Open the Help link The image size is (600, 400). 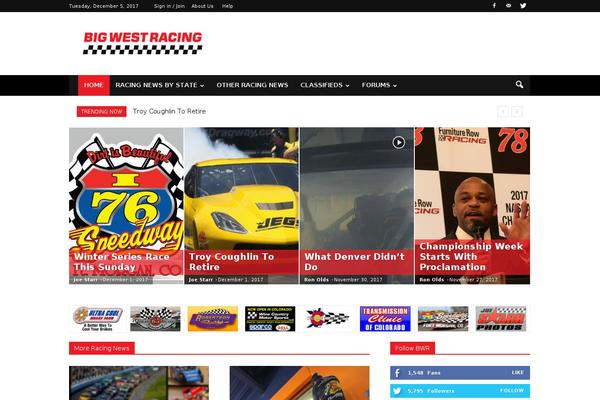pyautogui.click(x=227, y=6)
